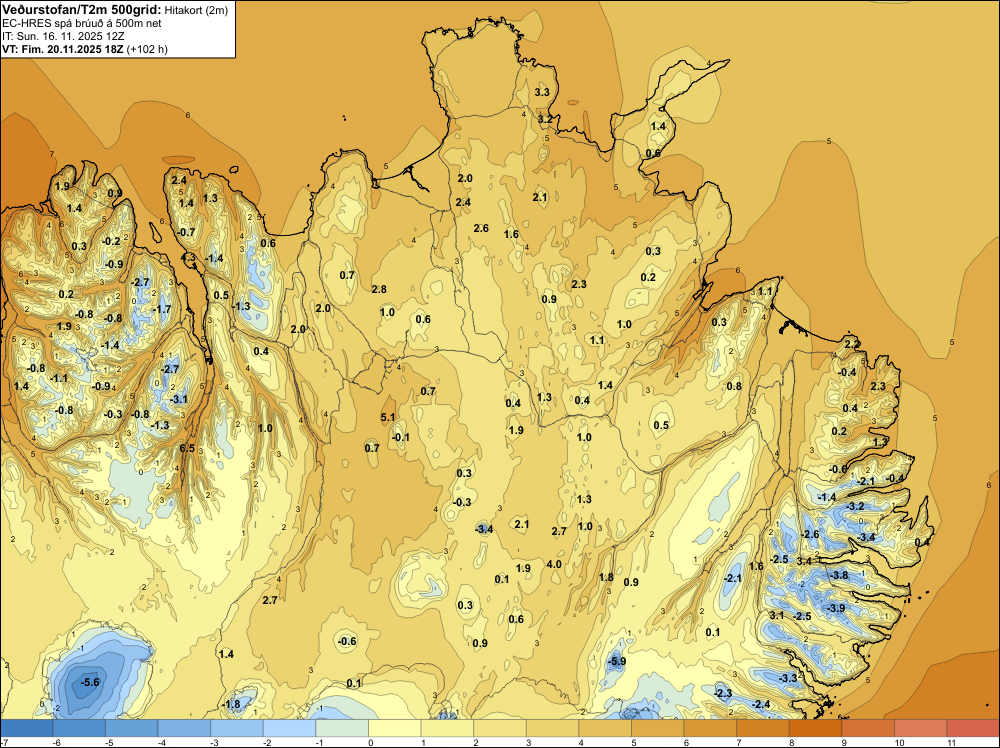Click the 'IT: Sun. 16. 11. 2025 12Z' line
Screen dimensions: 1000x748
pos(63,36)
